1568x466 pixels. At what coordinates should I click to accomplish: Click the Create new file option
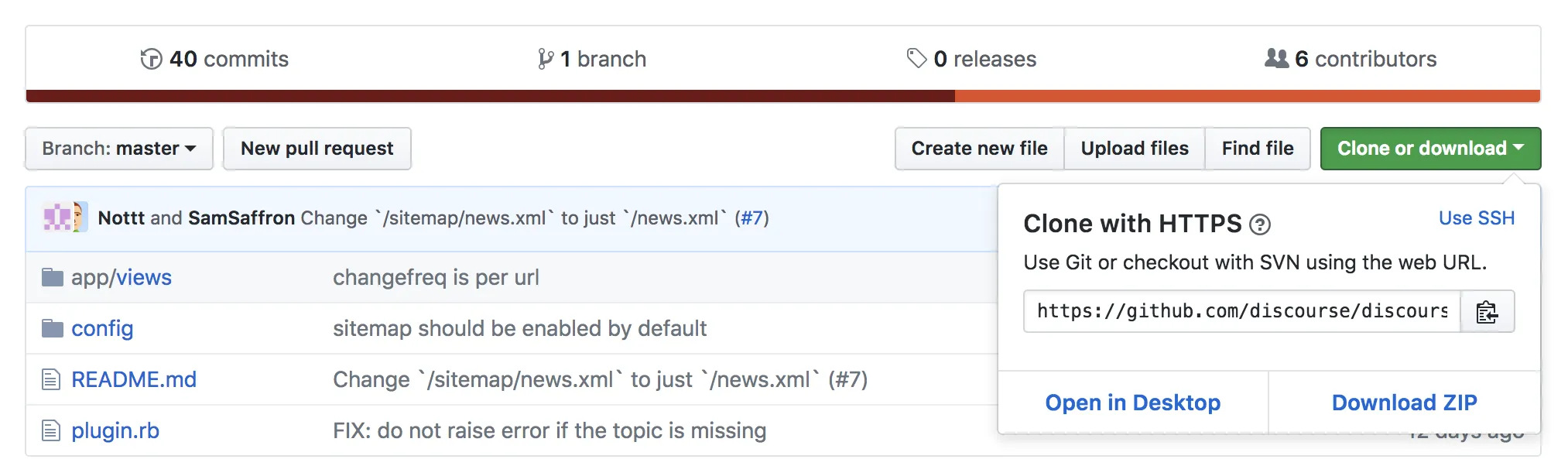[x=979, y=148]
